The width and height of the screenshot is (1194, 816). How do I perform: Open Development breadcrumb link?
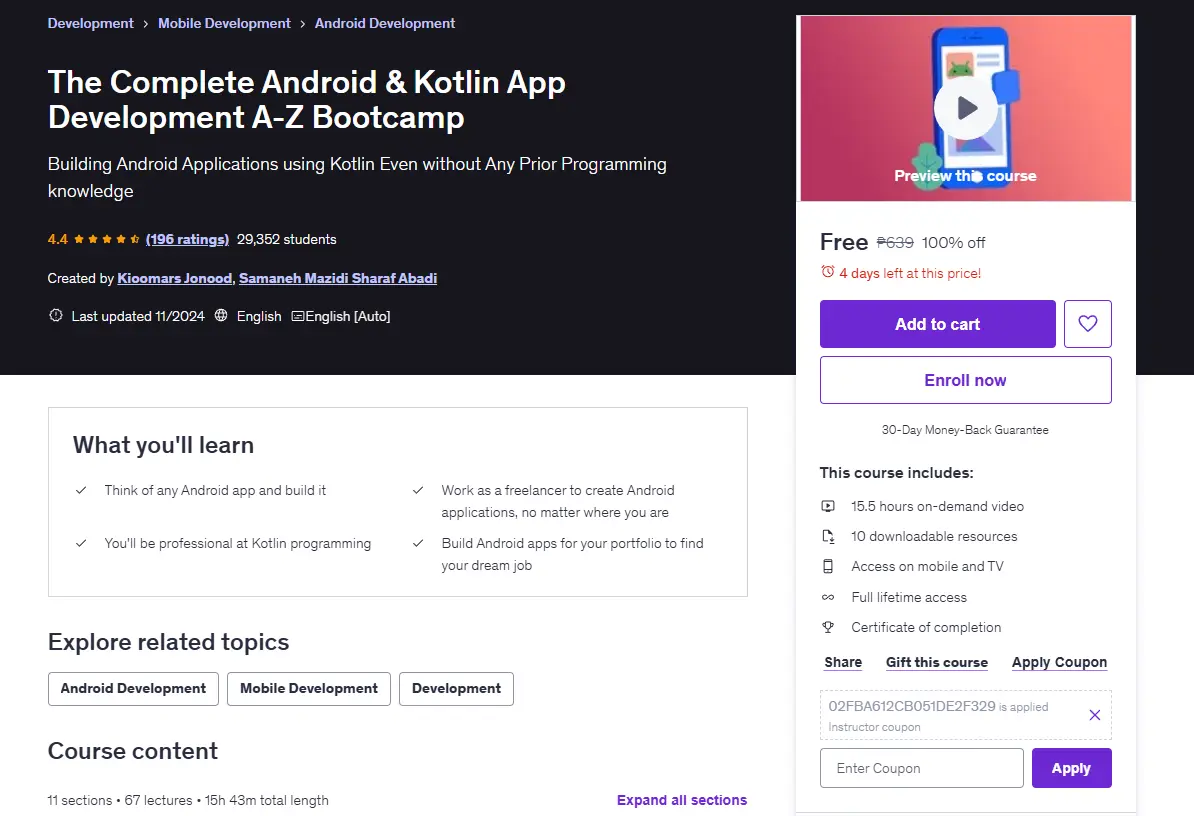(x=91, y=24)
